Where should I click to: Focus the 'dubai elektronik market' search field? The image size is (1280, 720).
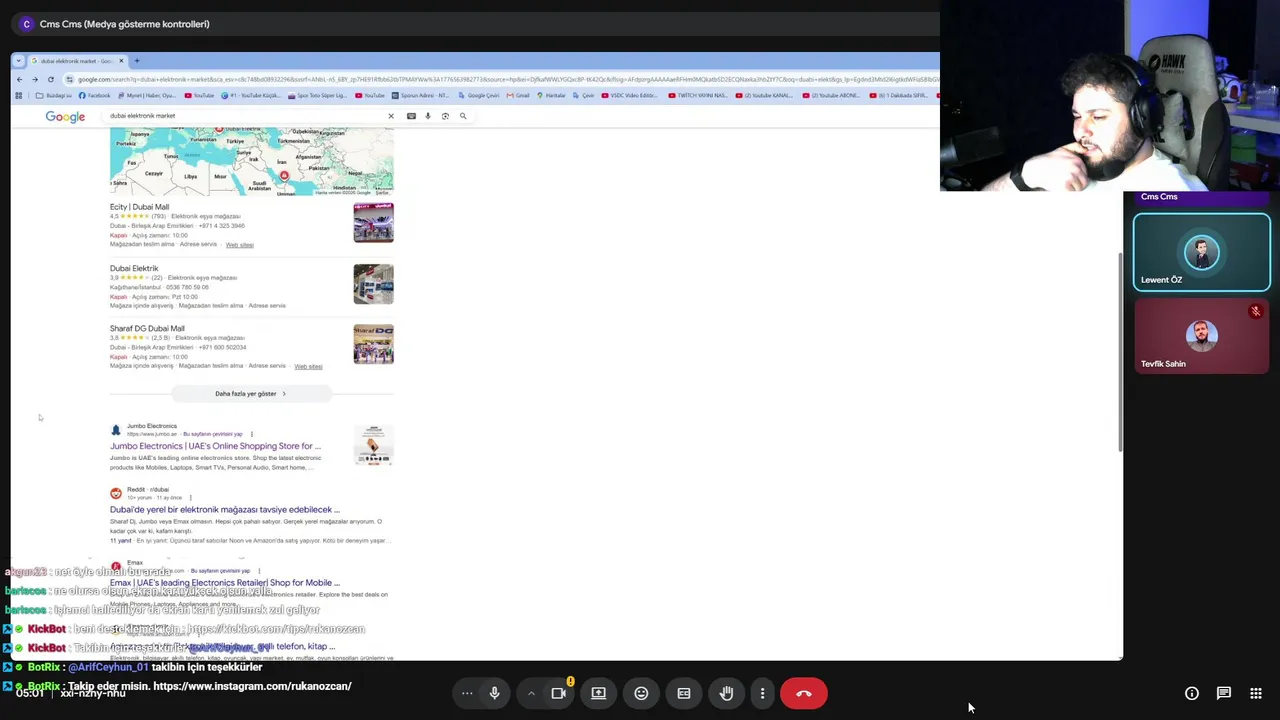pyautogui.click(x=245, y=116)
